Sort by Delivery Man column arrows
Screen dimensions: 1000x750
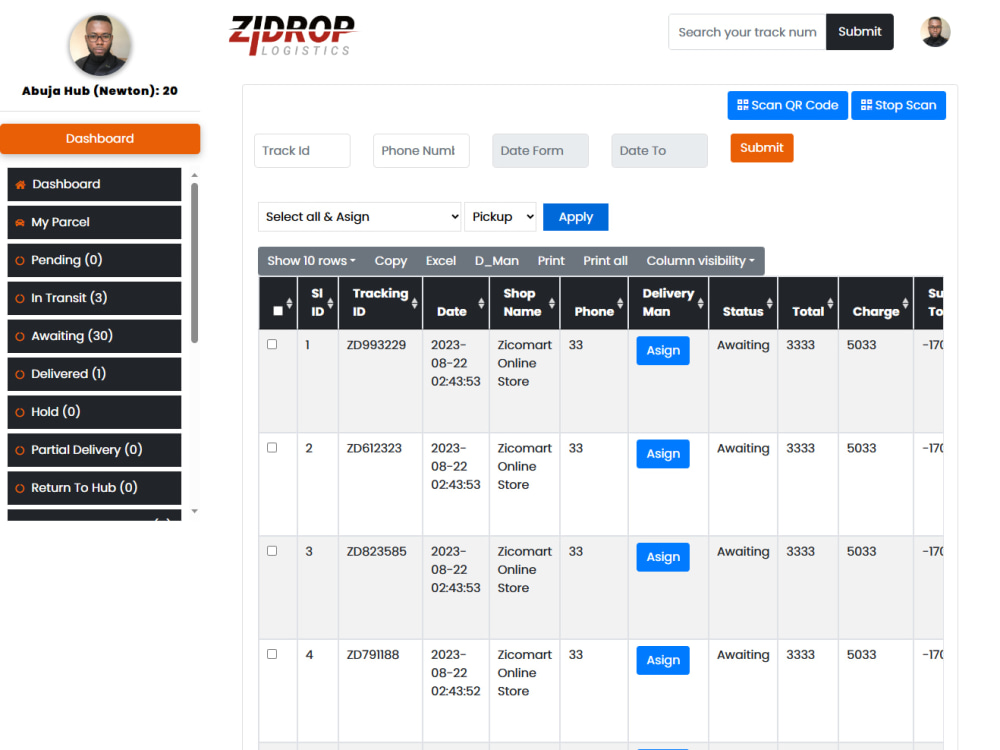(x=700, y=303)
